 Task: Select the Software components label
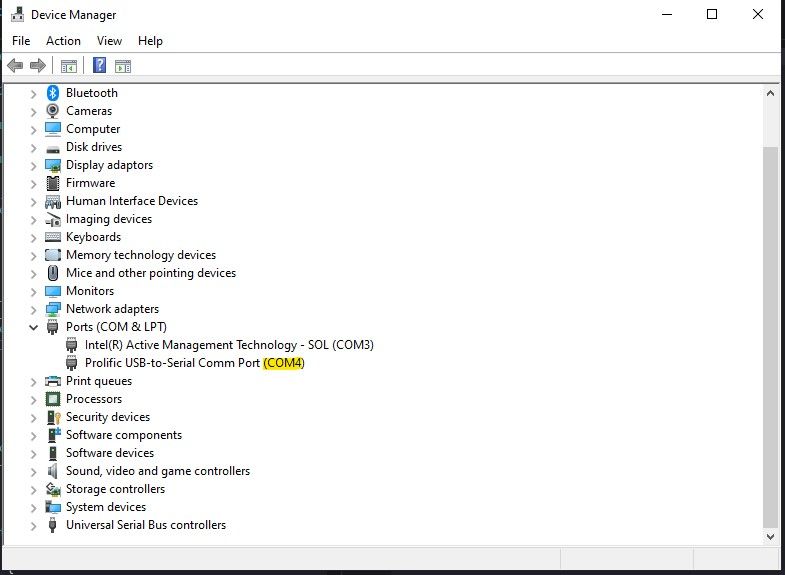tap(124, 435)
